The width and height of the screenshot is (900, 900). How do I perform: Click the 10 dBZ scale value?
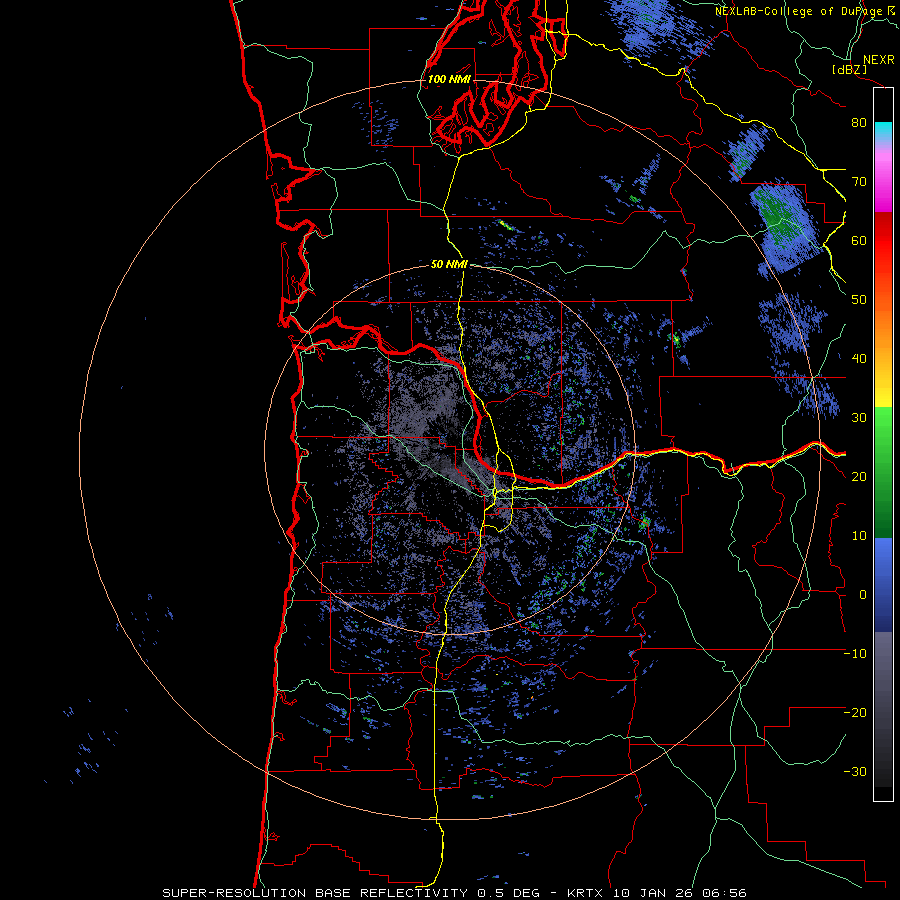pos(859,536)
